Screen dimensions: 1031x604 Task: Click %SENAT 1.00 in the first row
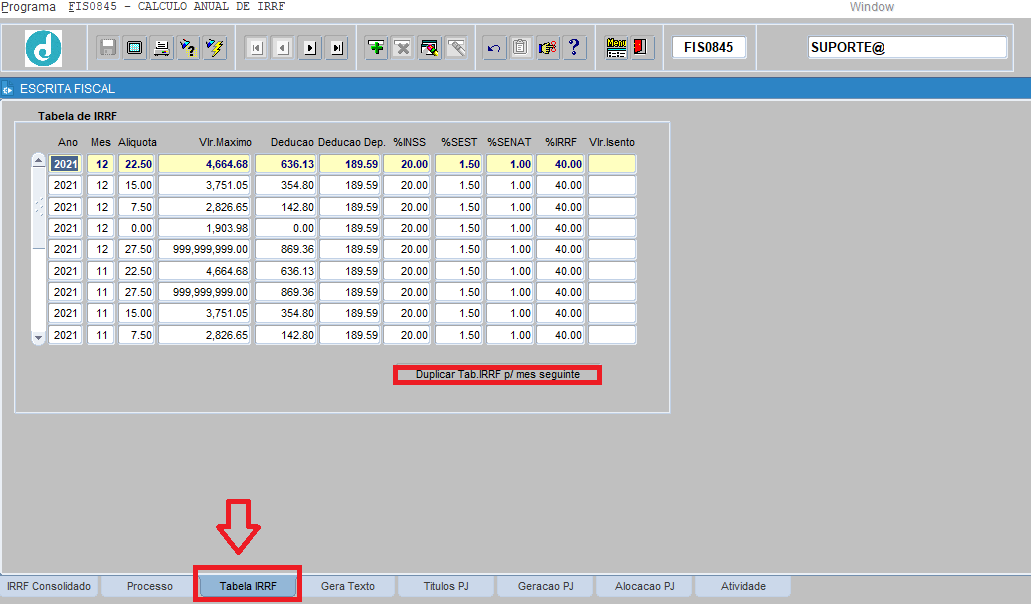pos(510,164)
